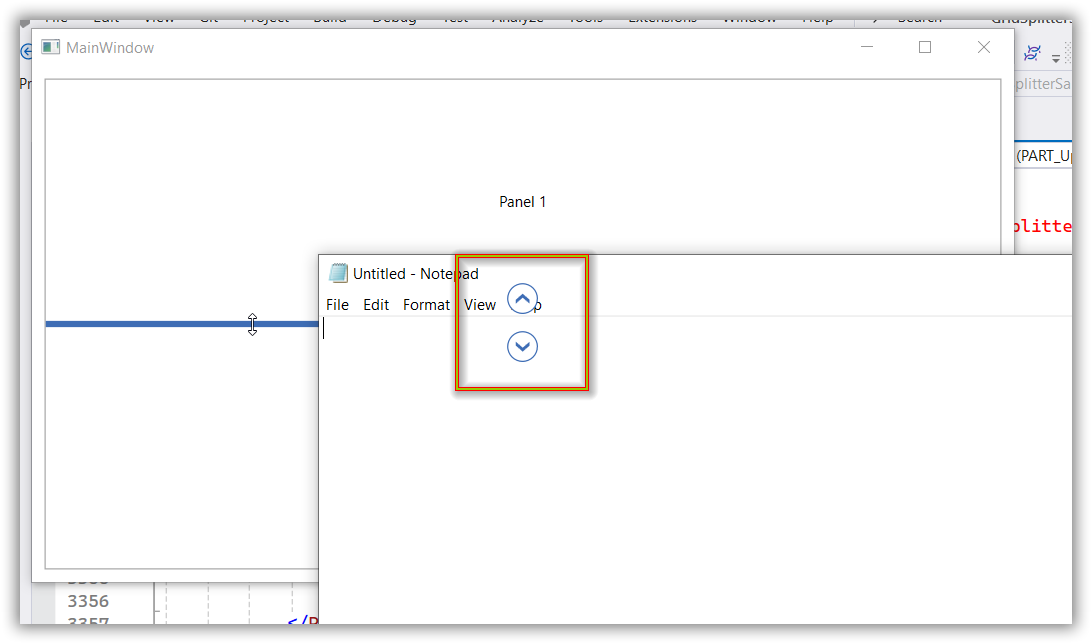Open View menu in Notepad
The width and height of the screenshot is (1092, 644).
(480, 305)
